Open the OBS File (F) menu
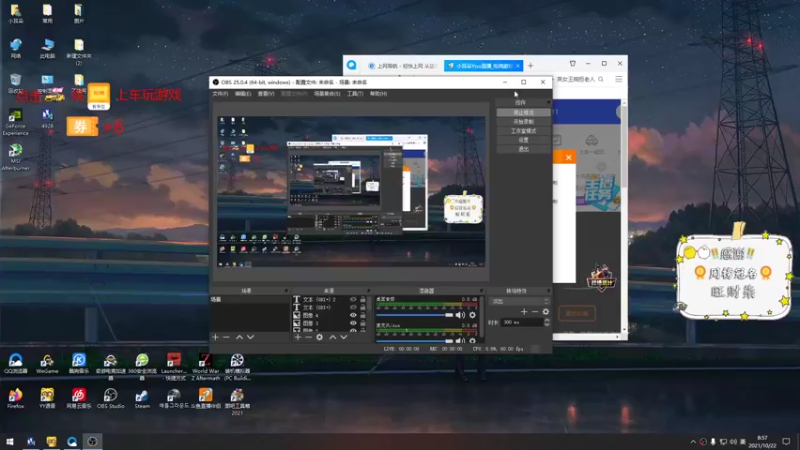This screenshot has height=450, width=800. pyautogui.click(x=220, y=94)
